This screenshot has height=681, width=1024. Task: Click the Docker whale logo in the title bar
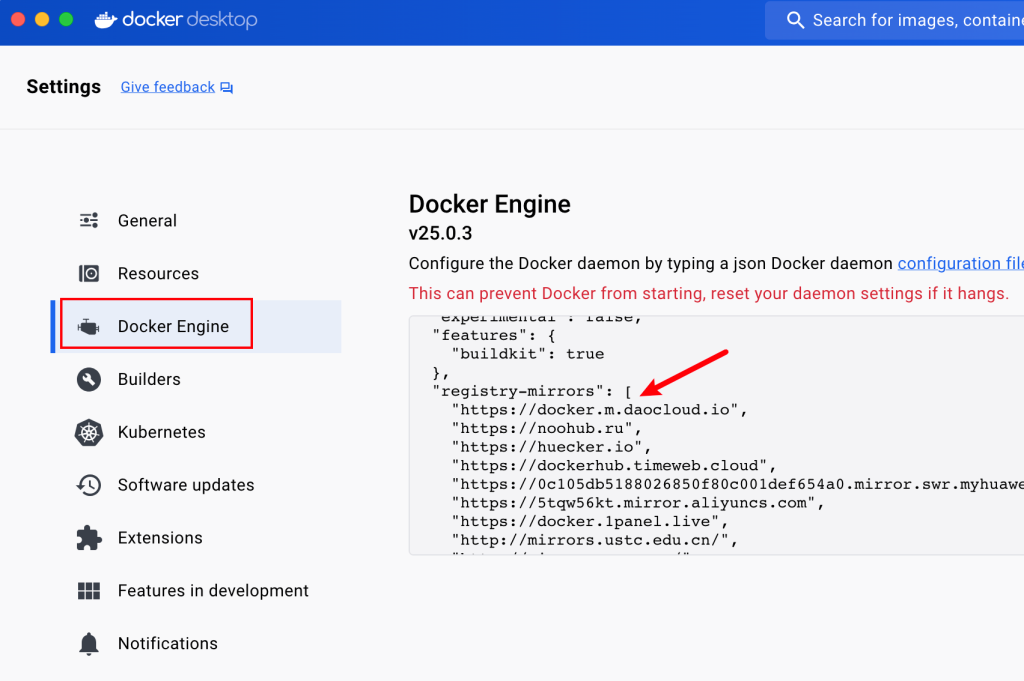coord(105,20)
